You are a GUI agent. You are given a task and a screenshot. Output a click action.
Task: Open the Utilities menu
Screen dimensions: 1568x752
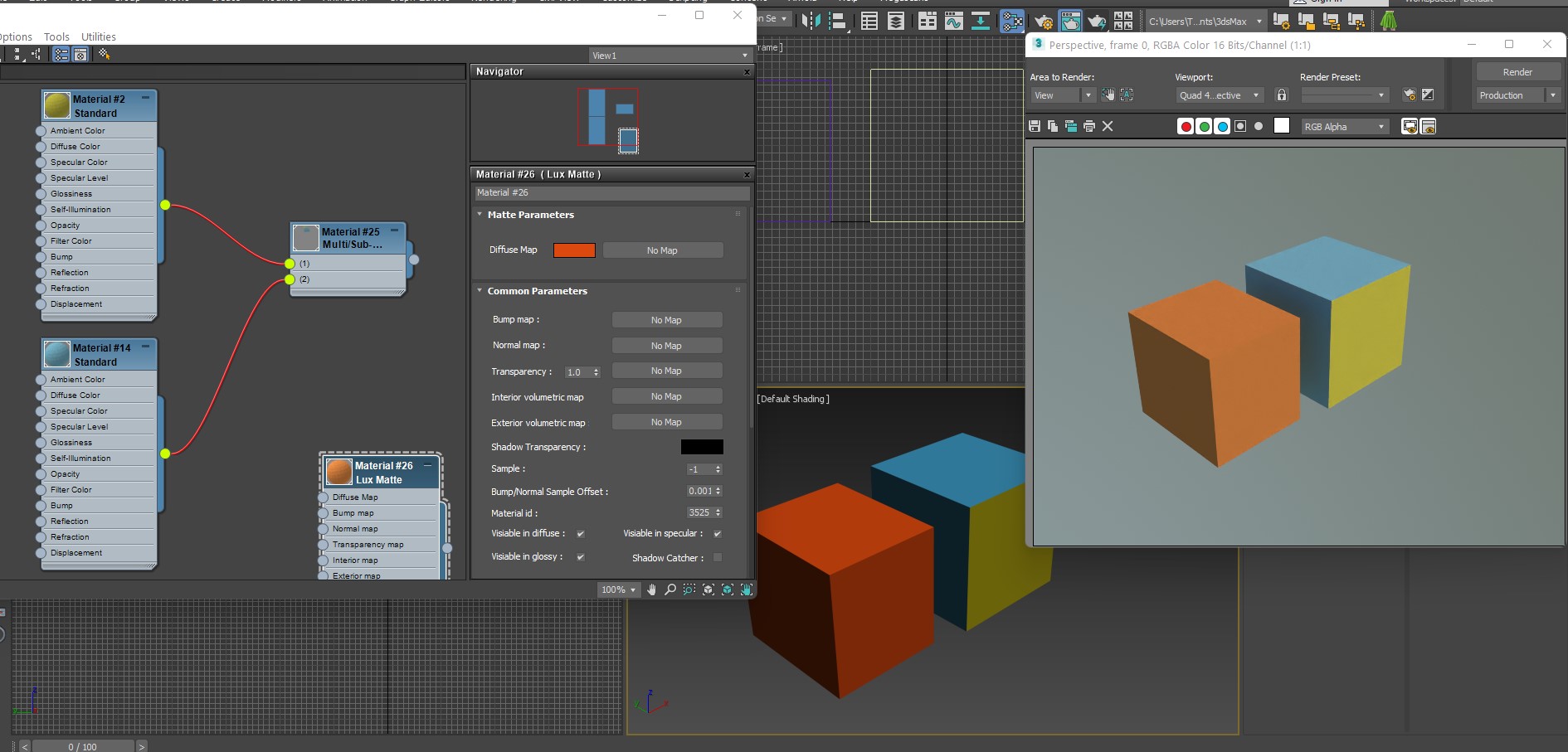[x=99, y=36]
